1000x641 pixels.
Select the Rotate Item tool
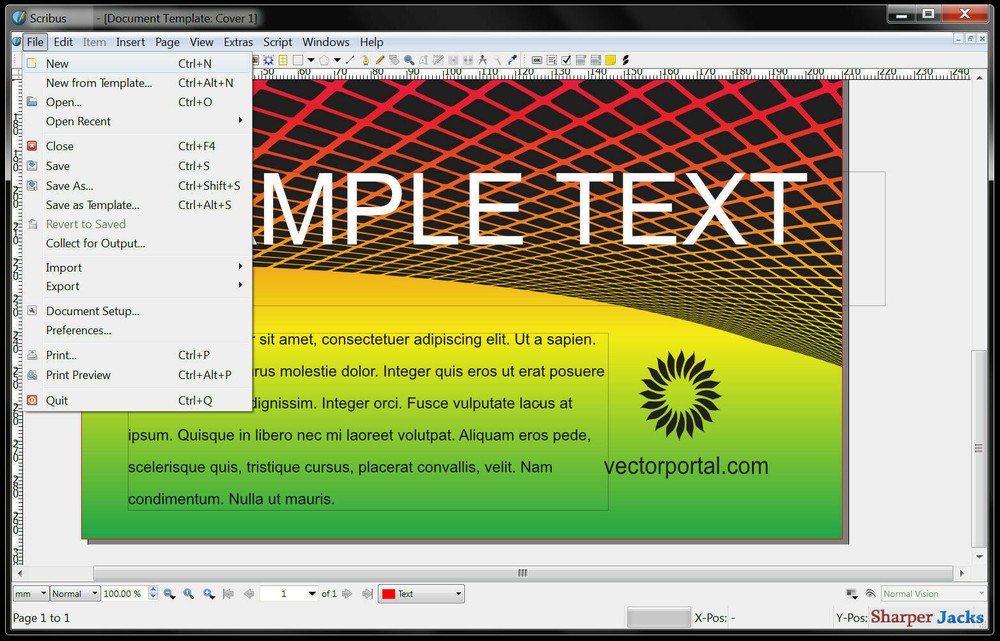396,60
